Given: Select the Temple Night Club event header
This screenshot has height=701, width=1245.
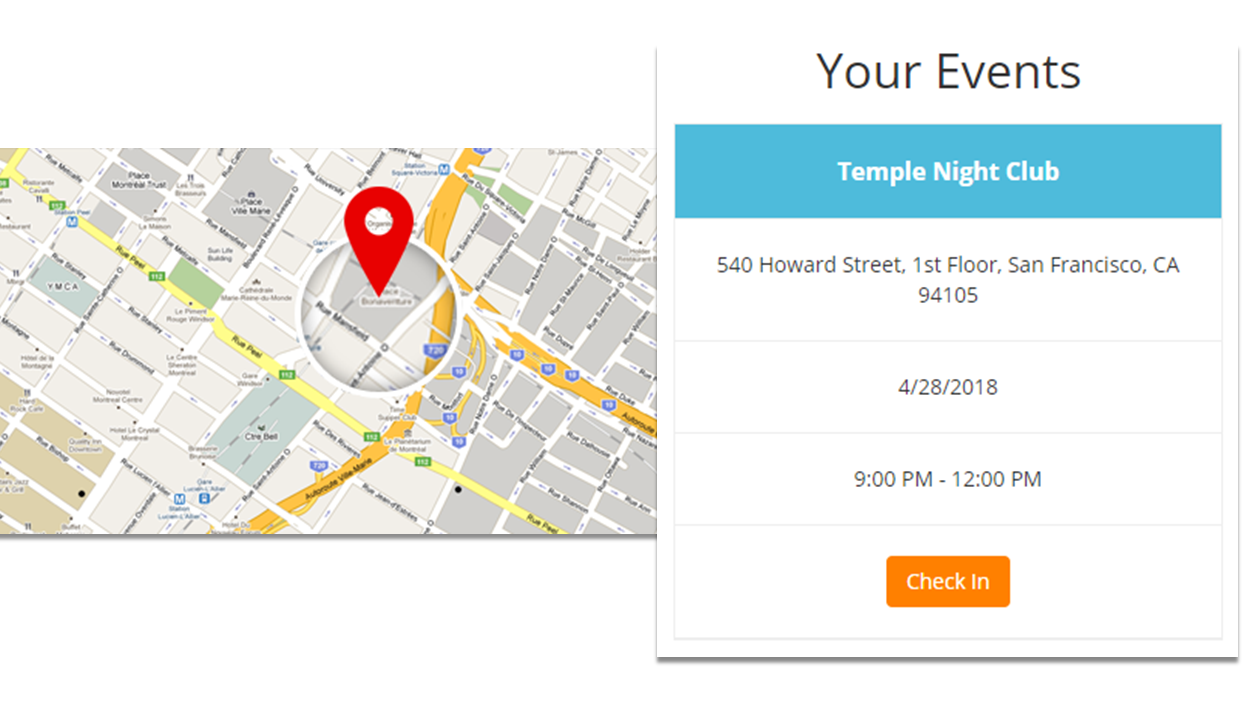Looking at the screenshot, I should (947, 171).
